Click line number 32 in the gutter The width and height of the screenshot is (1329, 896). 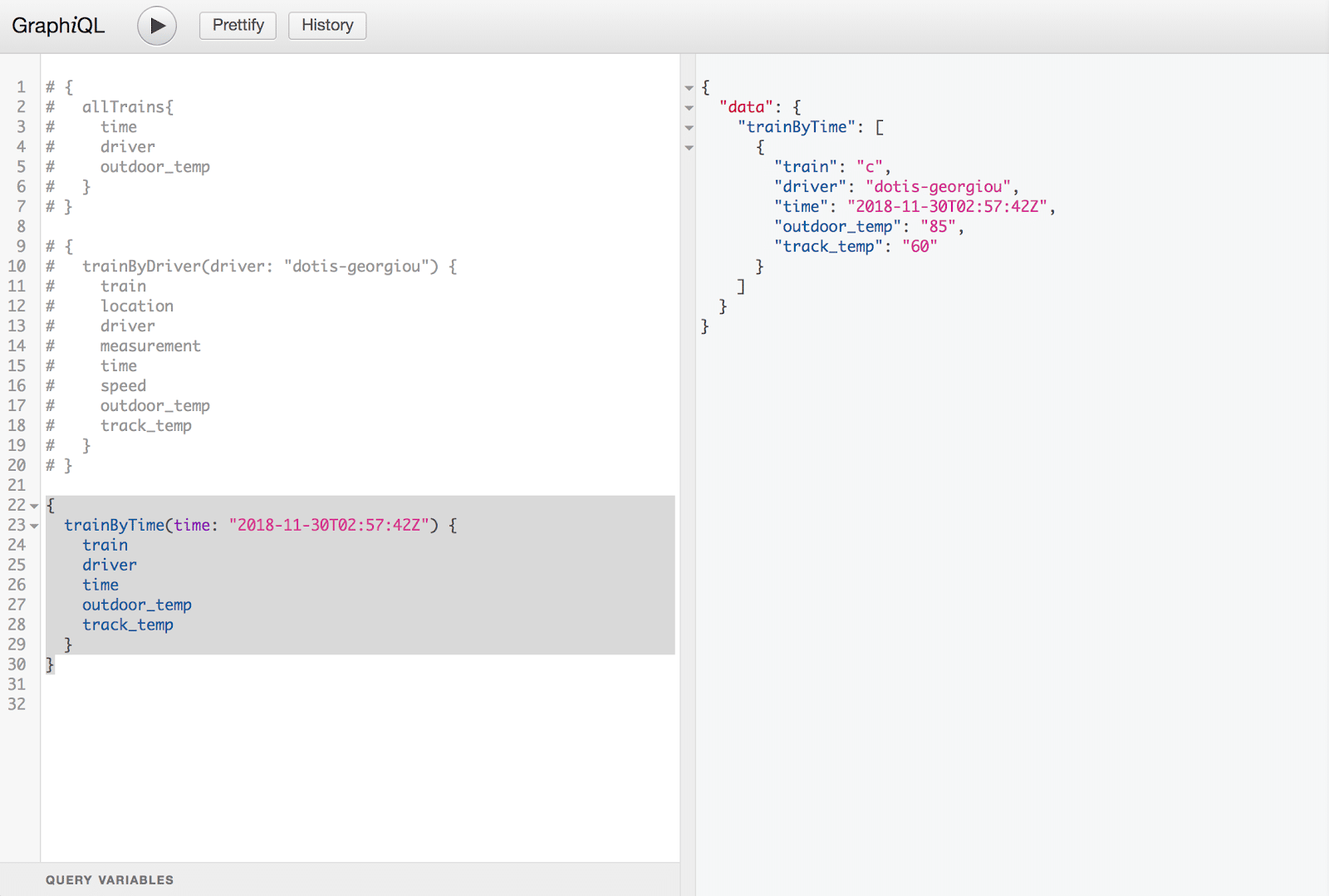17,704
